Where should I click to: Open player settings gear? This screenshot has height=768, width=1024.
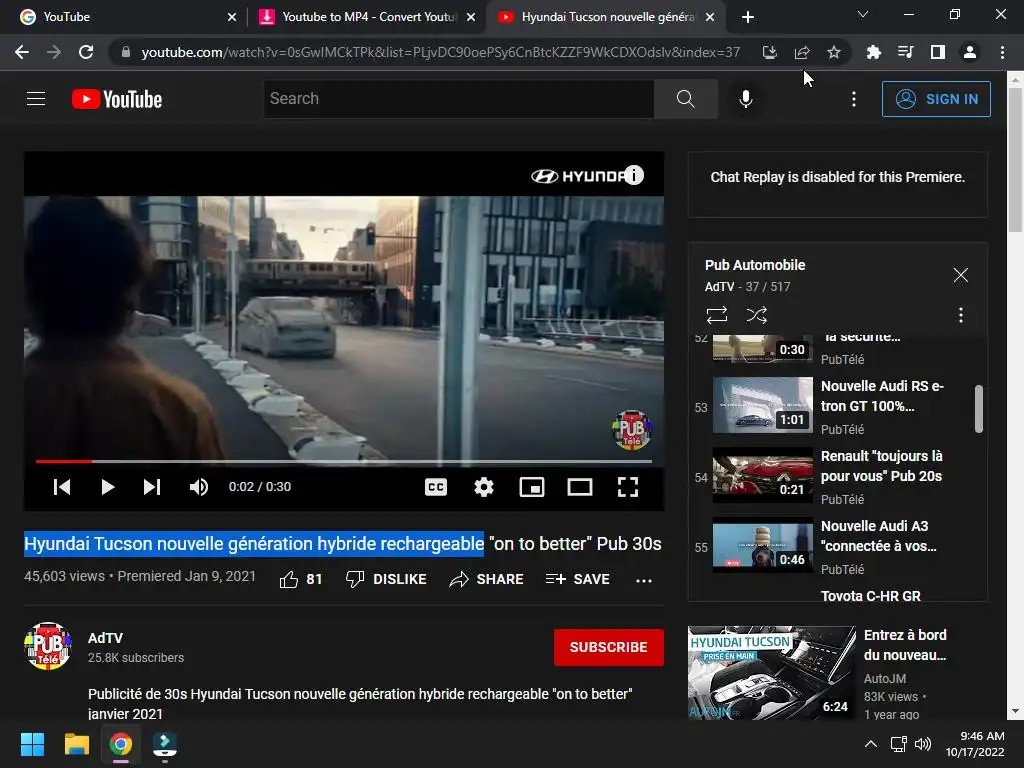484,487
